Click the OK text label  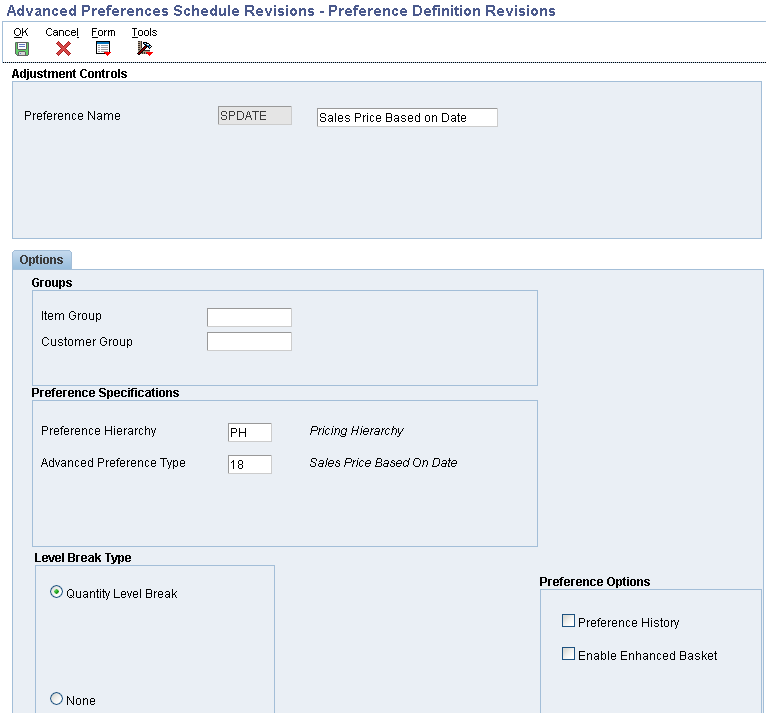click(x=21, y=32)
